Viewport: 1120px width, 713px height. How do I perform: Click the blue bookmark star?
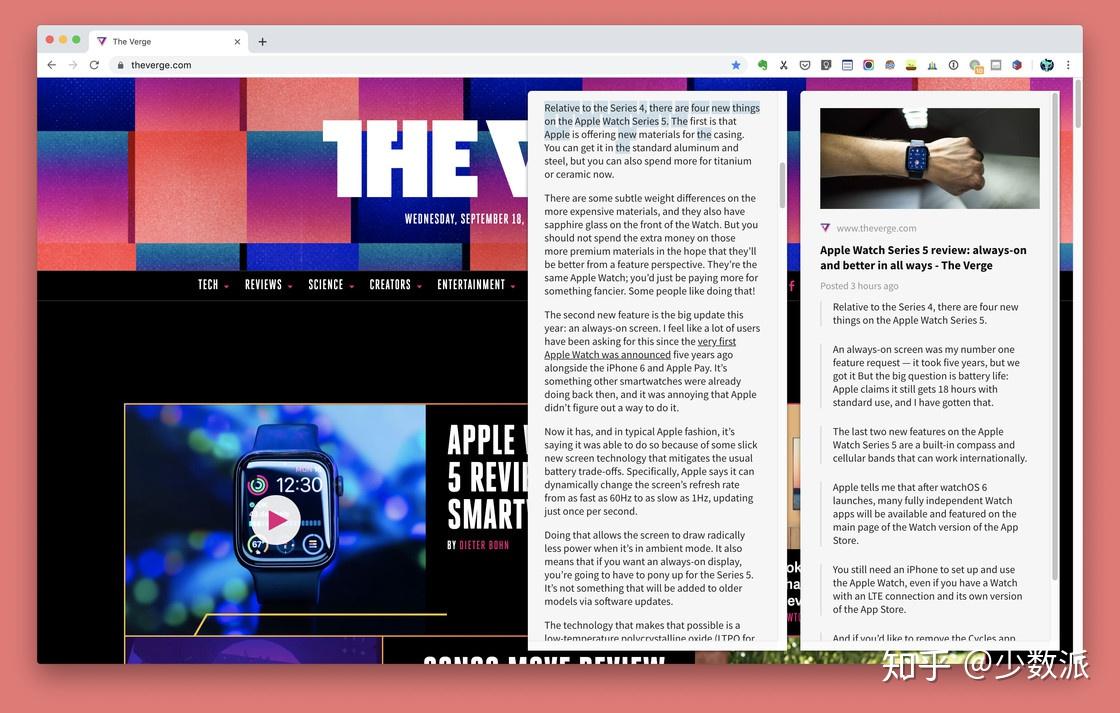click(x=736, y=65)
